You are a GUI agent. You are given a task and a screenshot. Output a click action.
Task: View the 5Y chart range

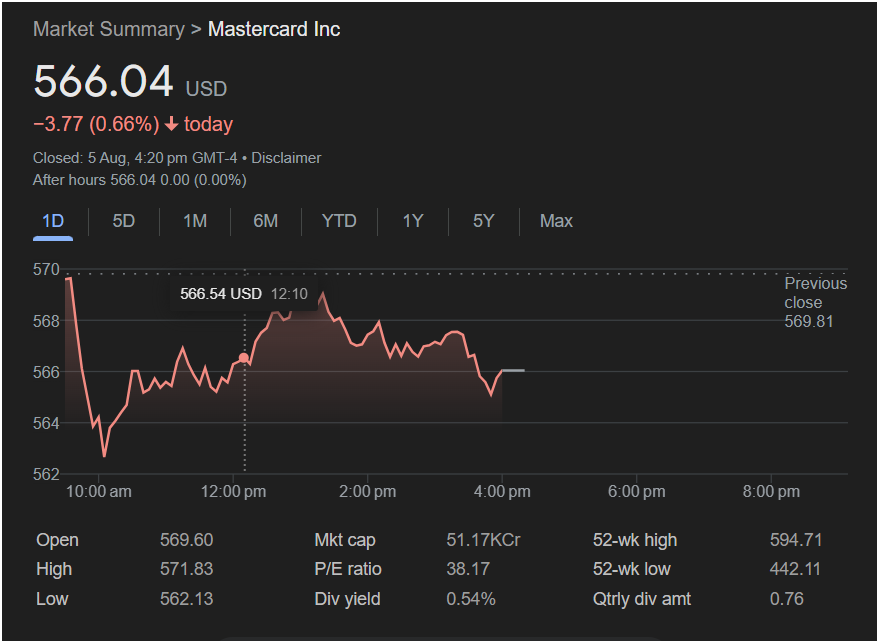coord(484,221)
